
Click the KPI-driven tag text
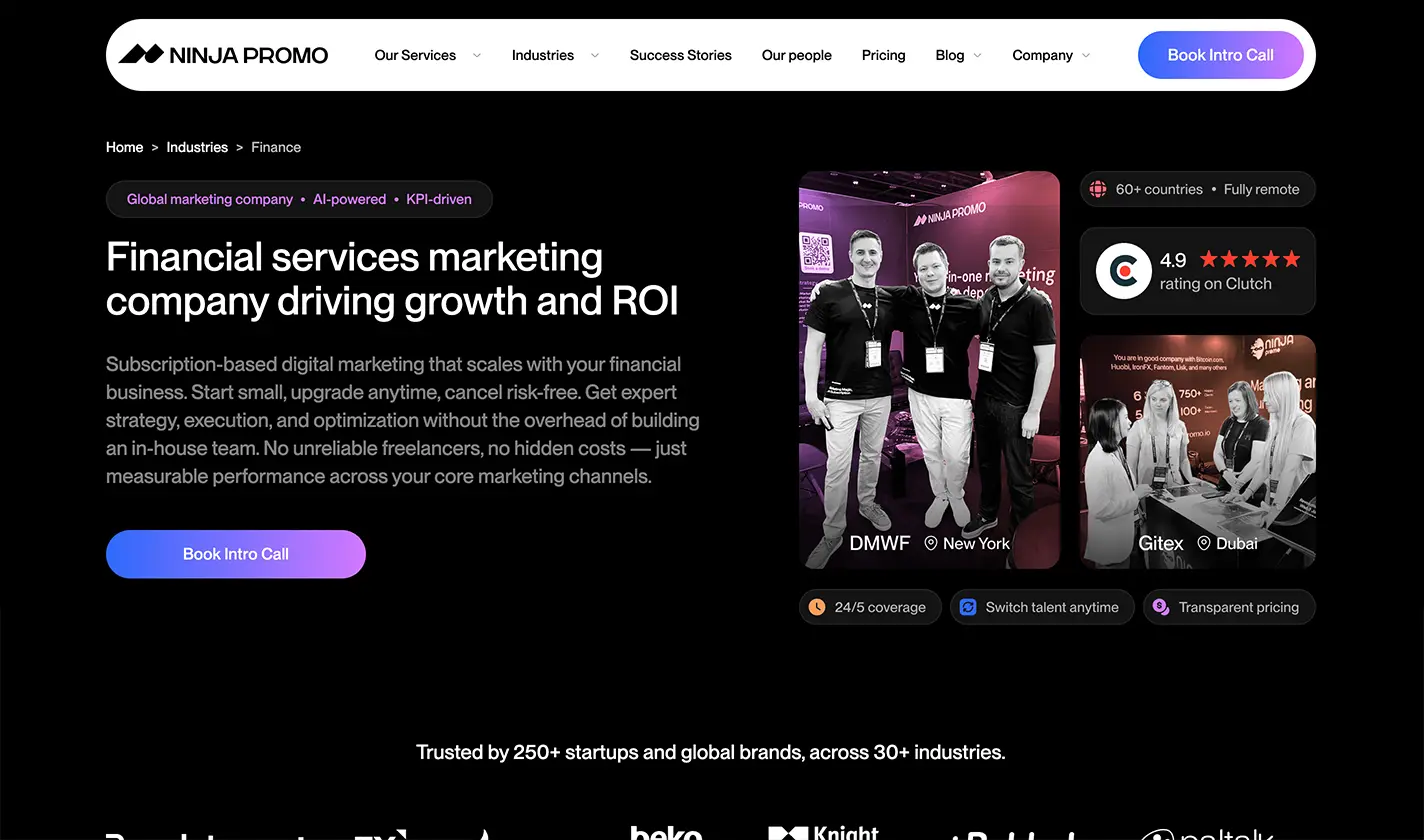tap(439, 199)
